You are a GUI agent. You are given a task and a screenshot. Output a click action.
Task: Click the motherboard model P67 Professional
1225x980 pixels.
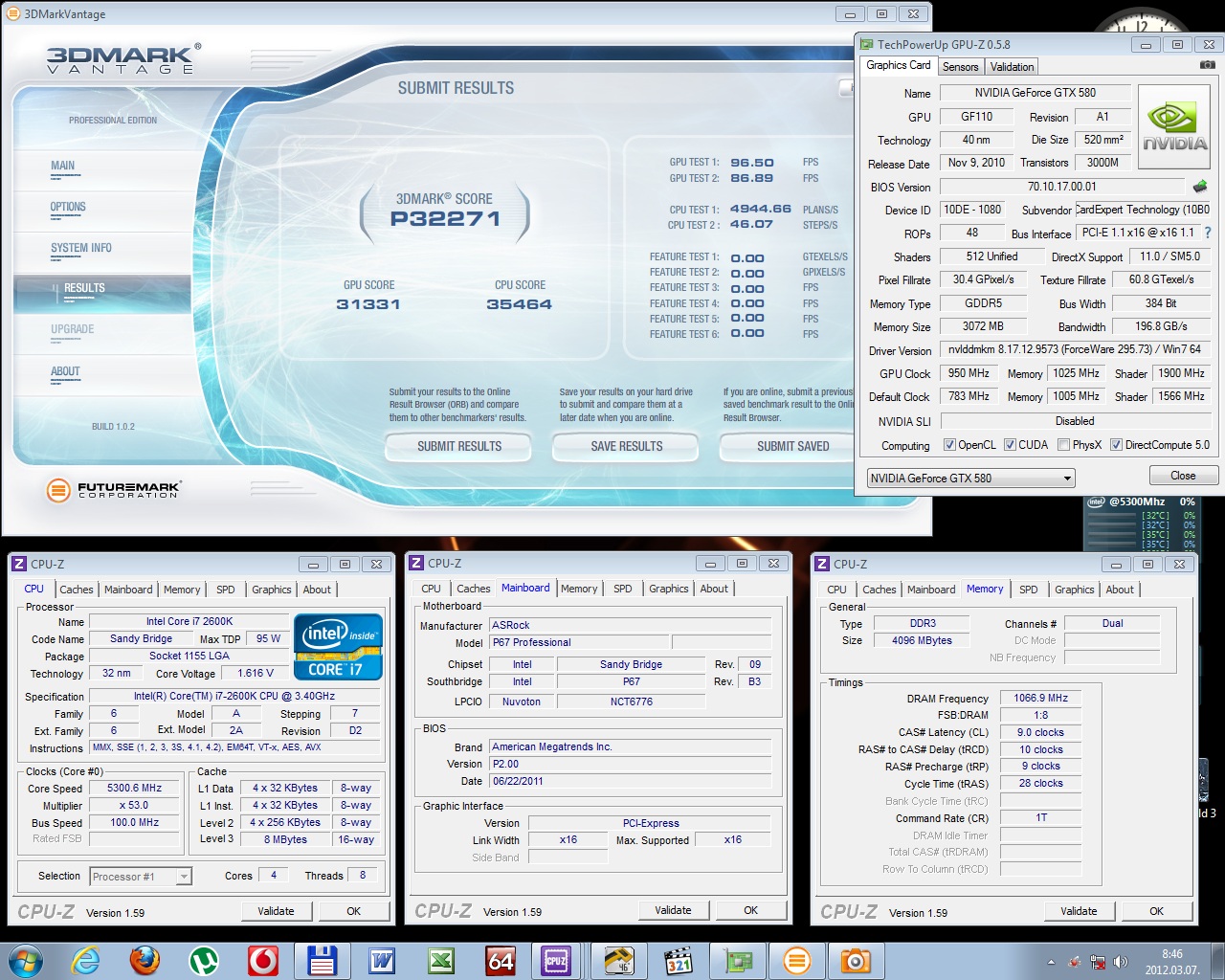click(x=579, y=643)
